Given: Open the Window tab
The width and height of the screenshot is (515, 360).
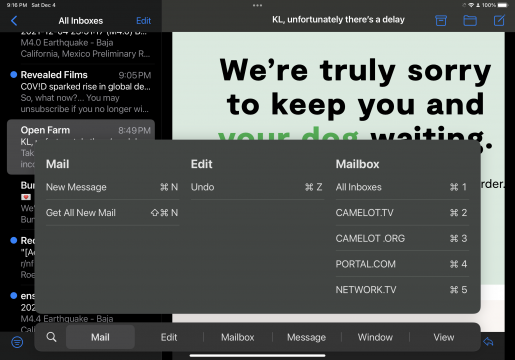Looking at the screenshot, I should tap(375, 337).
